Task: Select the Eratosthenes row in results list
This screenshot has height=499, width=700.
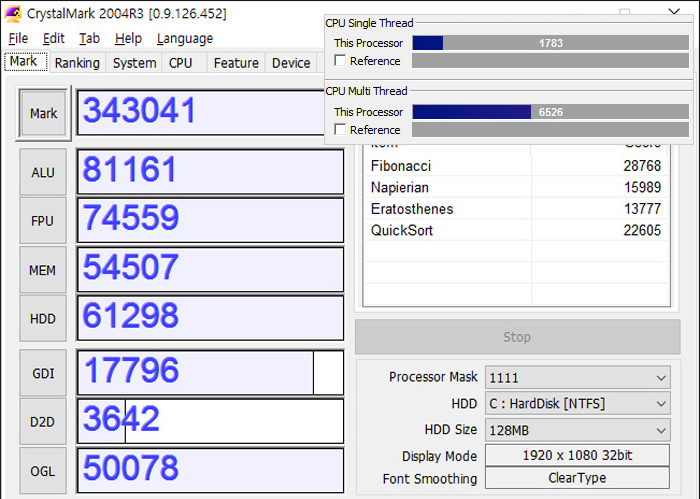Action: tap(516, 209)
